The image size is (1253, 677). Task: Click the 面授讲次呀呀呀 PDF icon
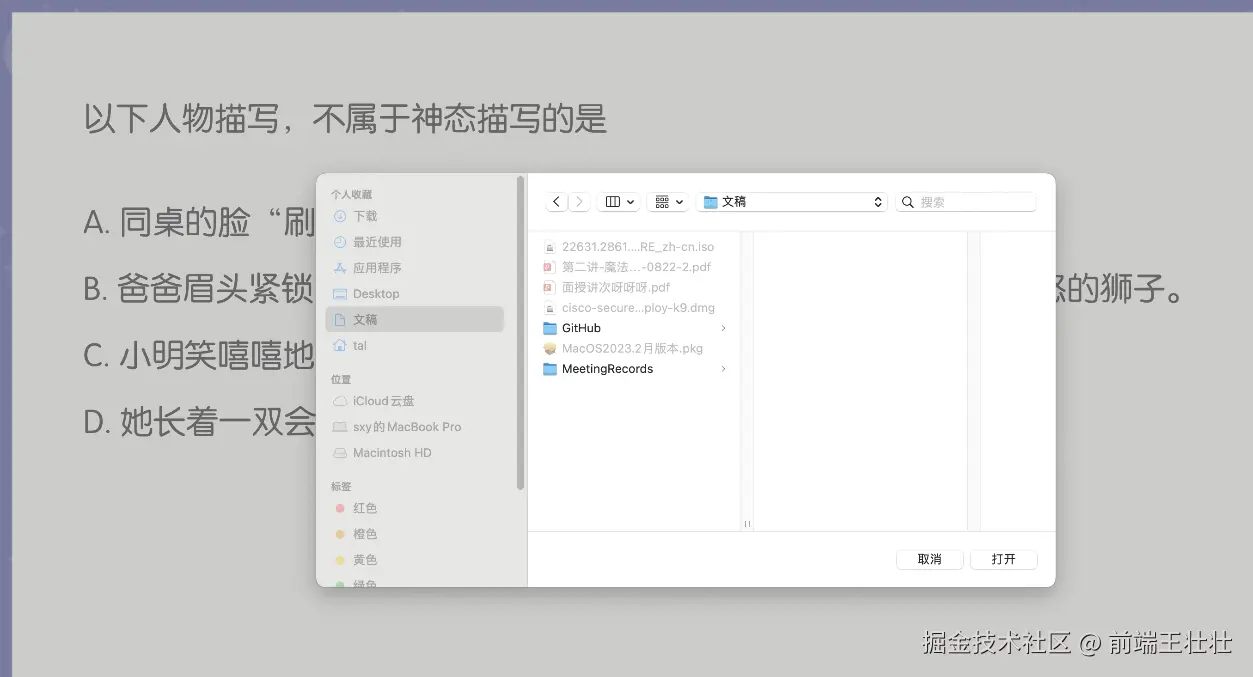click(549, 287)
